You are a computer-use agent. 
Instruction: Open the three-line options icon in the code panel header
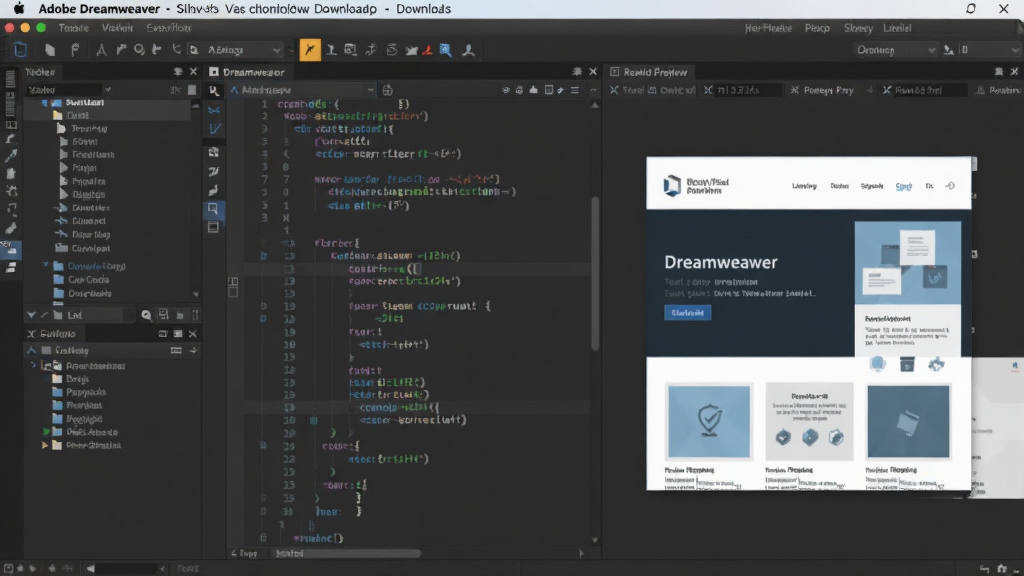click(x=575, y=90)
